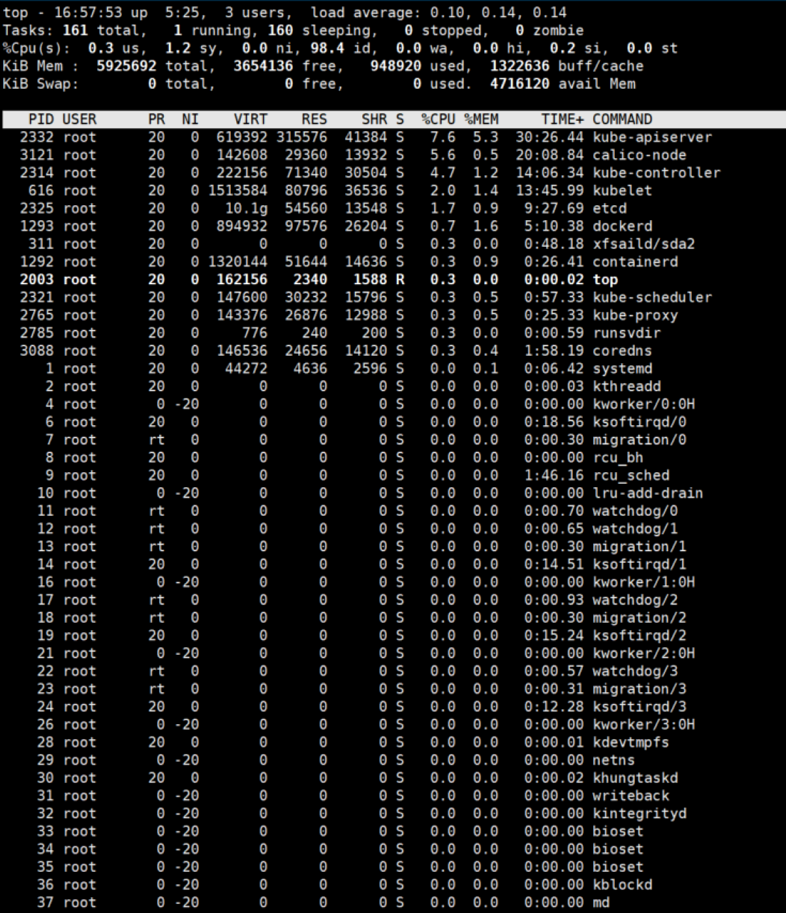Select the ksoftirqd/0 command text

(639, 422)
